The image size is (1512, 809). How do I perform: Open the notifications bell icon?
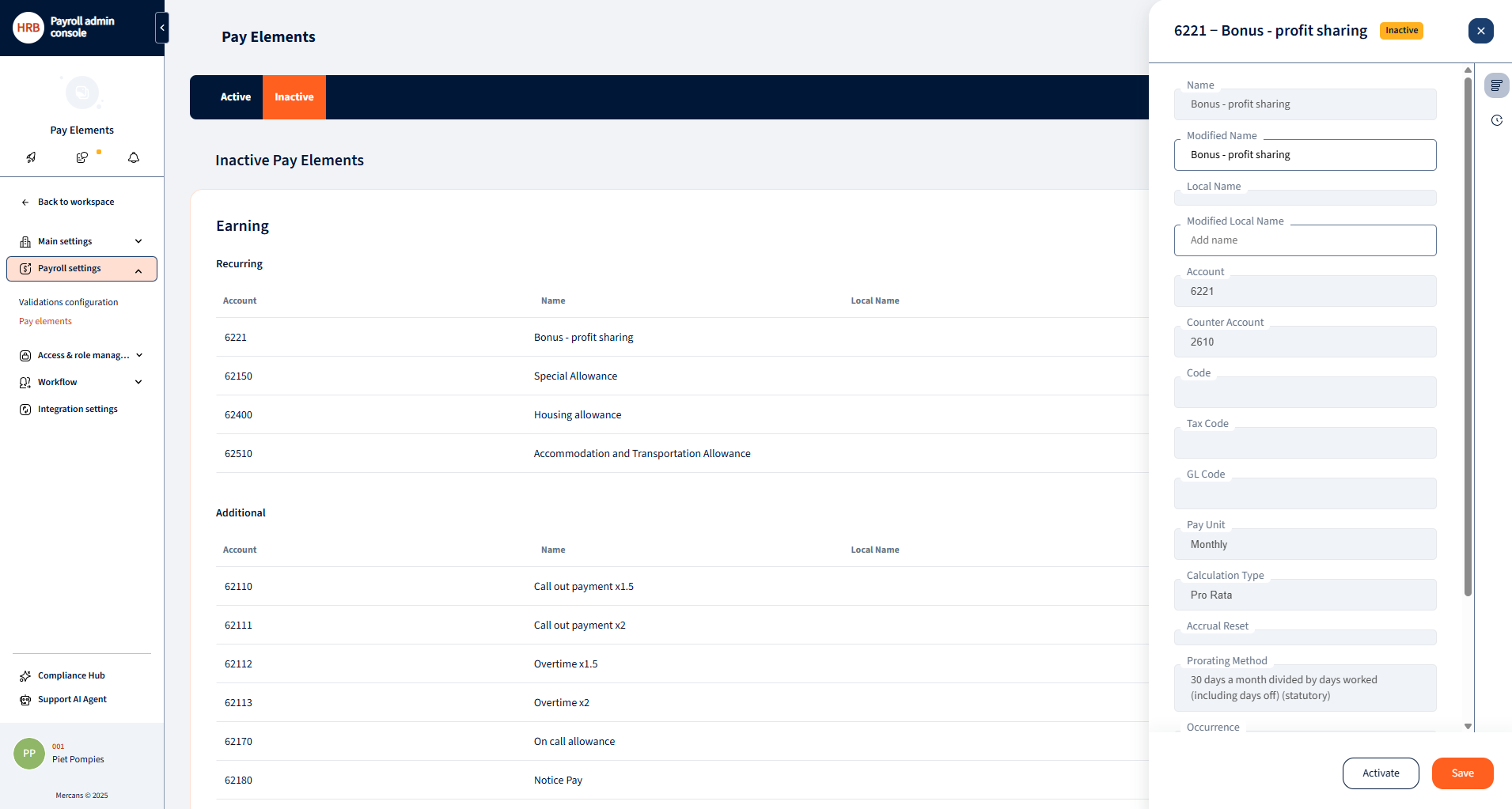134,157
